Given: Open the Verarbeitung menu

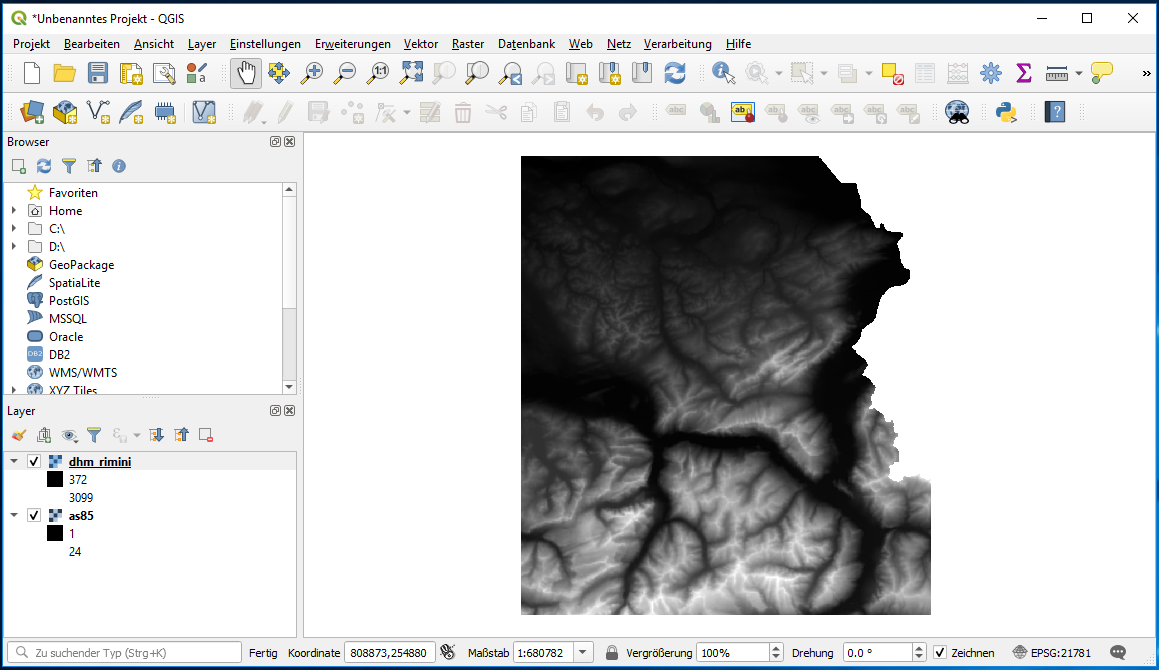Looking at the screenshot, I should 677,44.
